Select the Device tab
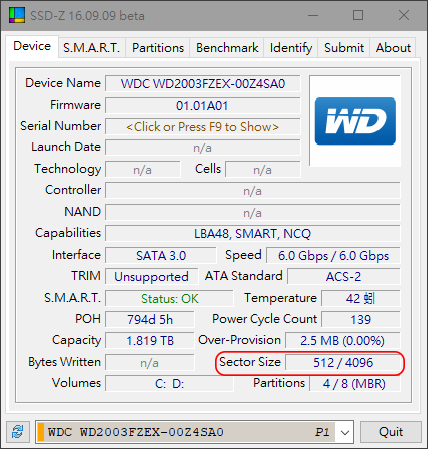The width and height of the screenshot is (428, 449). click(32, 46)
